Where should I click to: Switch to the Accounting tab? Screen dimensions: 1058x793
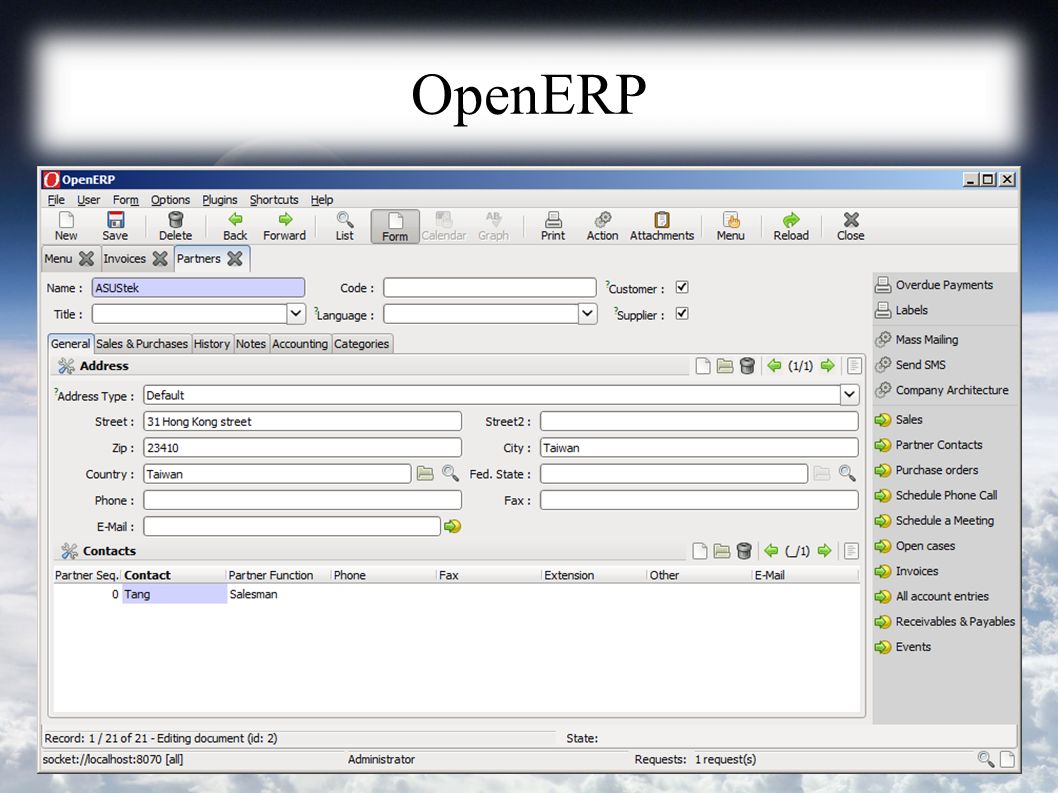pos(300,344)
